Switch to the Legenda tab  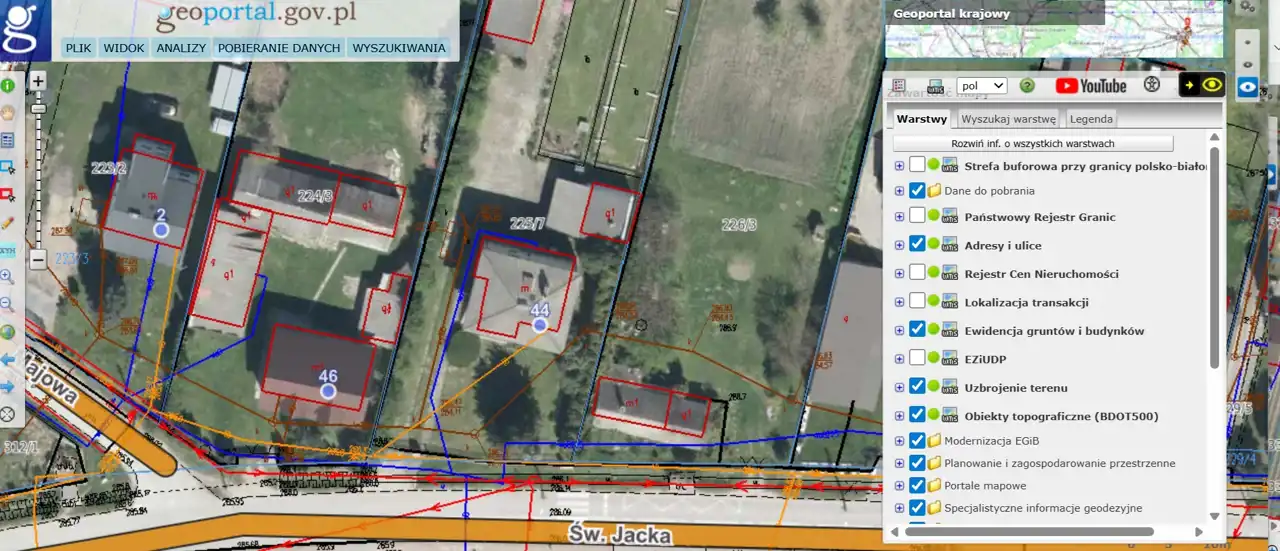click(1091, 119)
